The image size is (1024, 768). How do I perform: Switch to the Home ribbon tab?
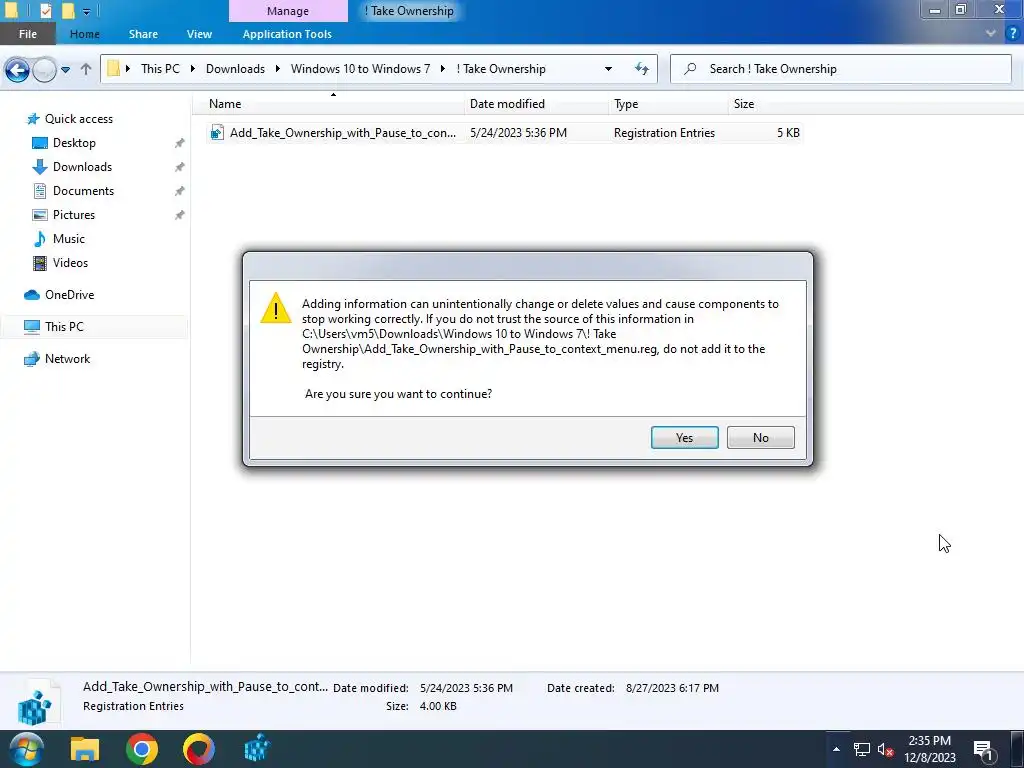84,34
